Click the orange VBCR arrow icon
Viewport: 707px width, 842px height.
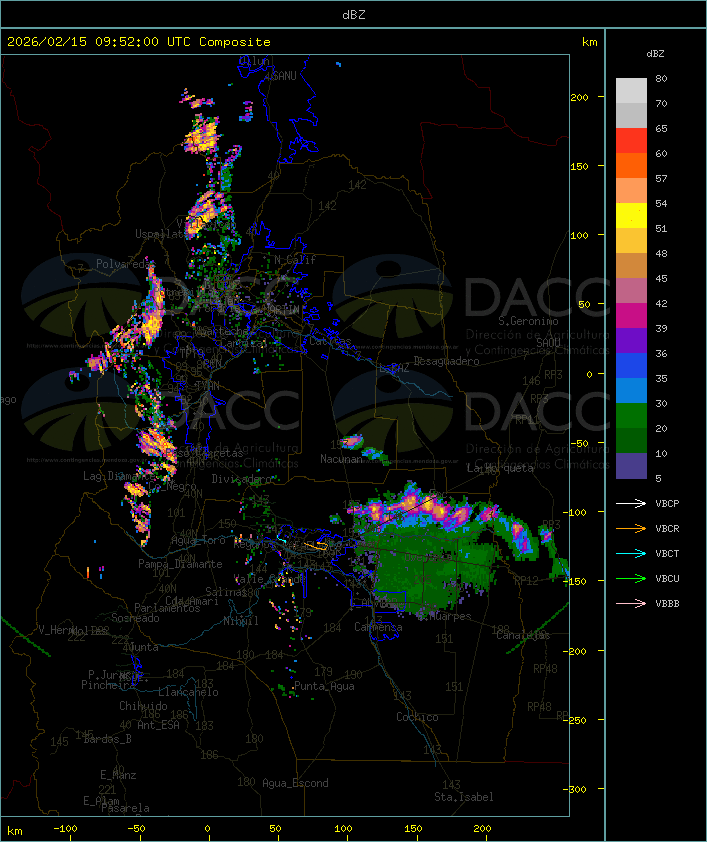[631, 528]
